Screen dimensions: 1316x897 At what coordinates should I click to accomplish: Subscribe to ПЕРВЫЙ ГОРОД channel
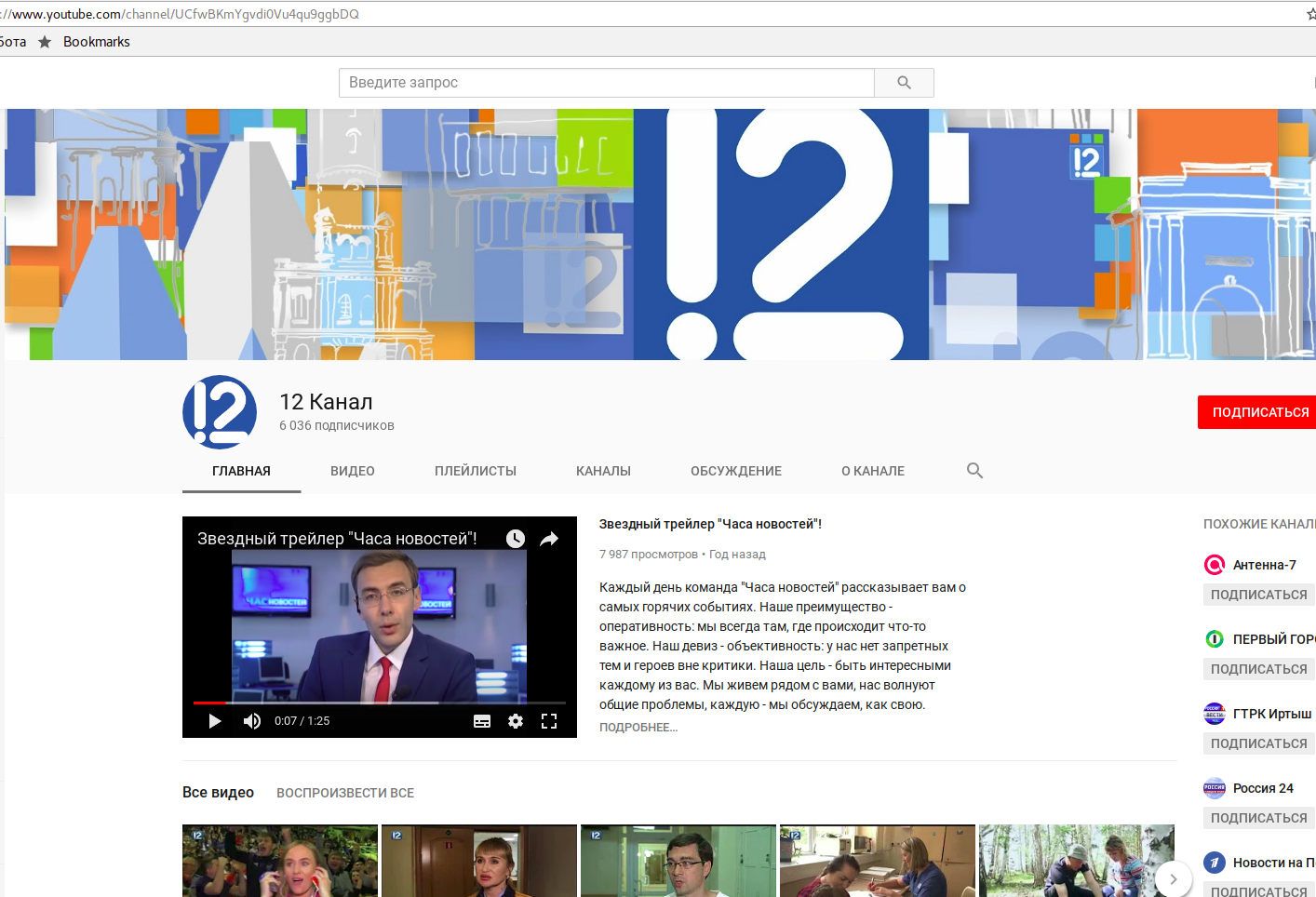[x=1259, y=669]
